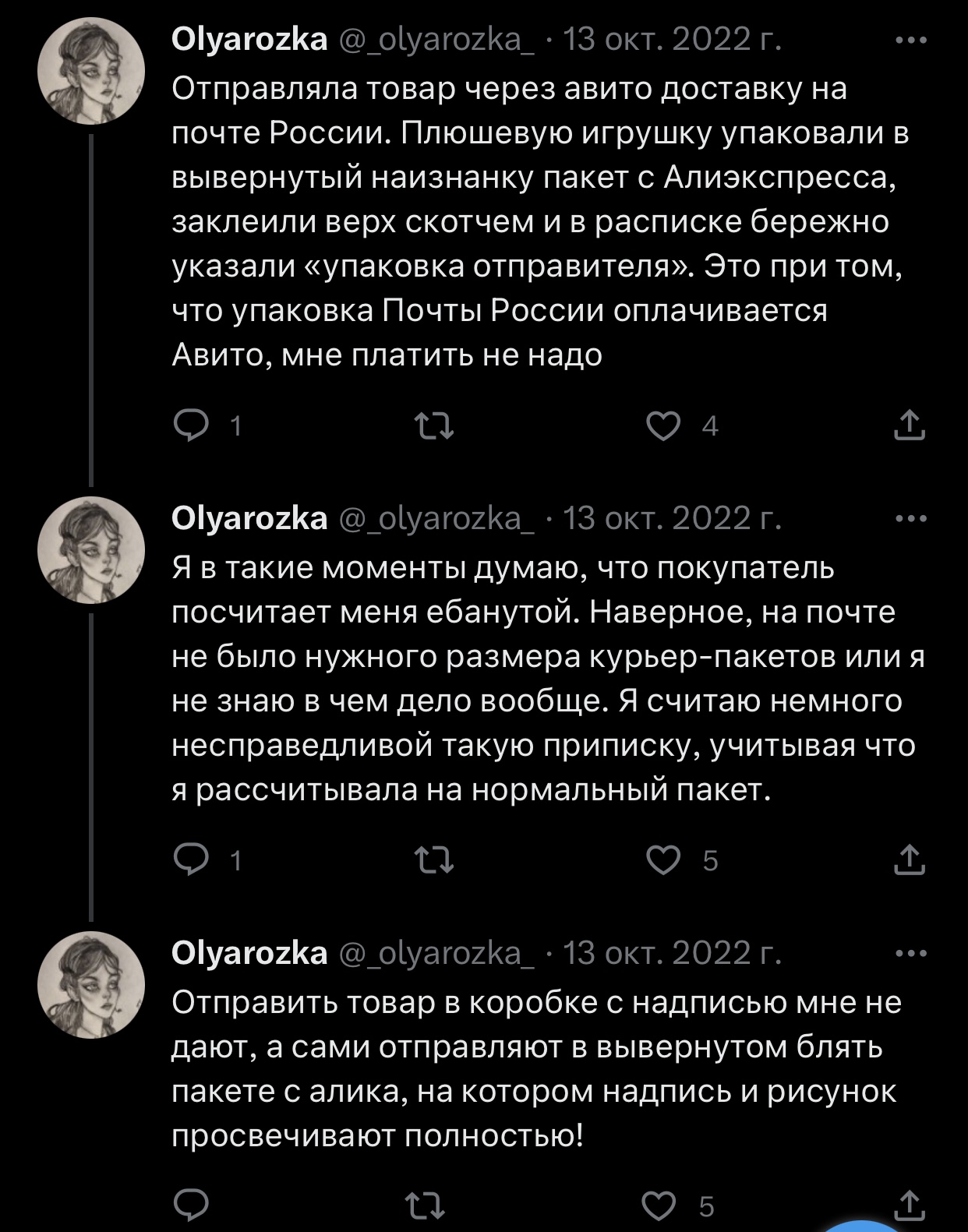Share the third tweet in the thread

[x=908, y=1206]
